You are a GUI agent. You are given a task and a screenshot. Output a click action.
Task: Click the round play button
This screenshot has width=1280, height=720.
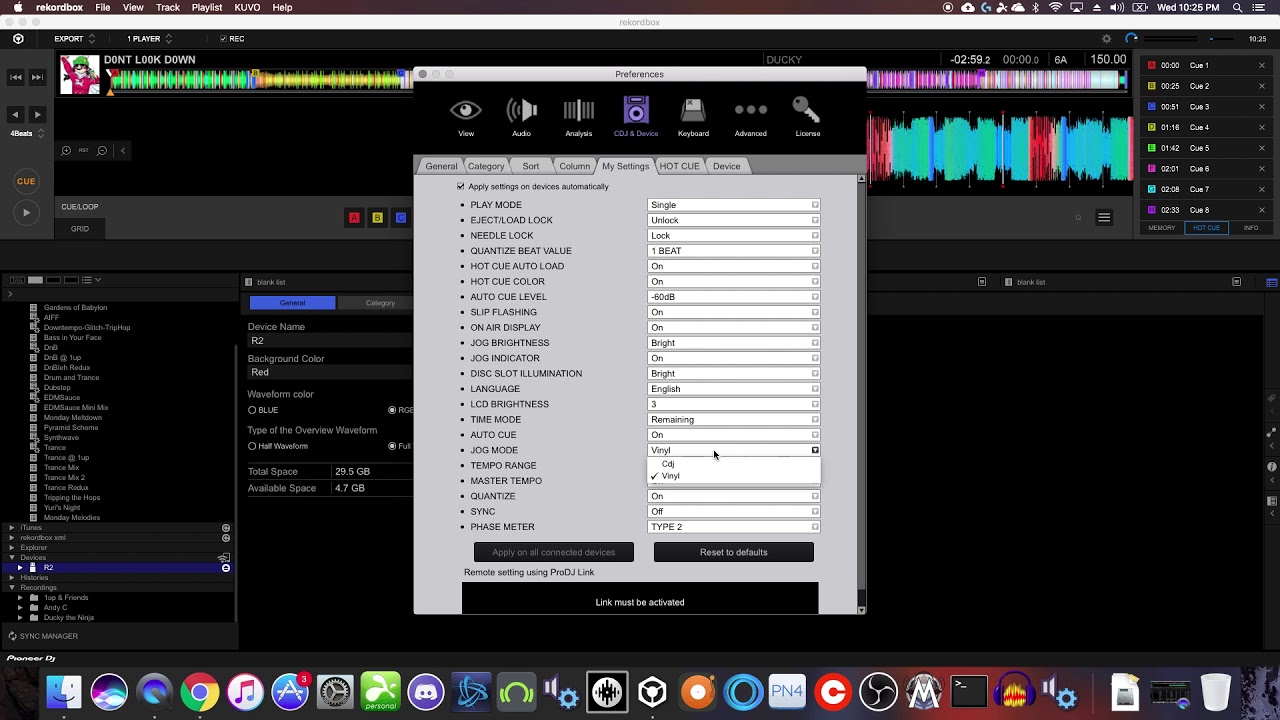coord(26,212)
